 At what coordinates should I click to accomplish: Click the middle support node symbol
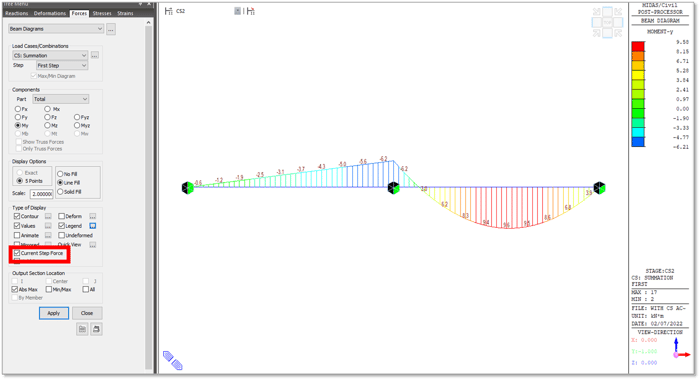[x=393, y=188]
